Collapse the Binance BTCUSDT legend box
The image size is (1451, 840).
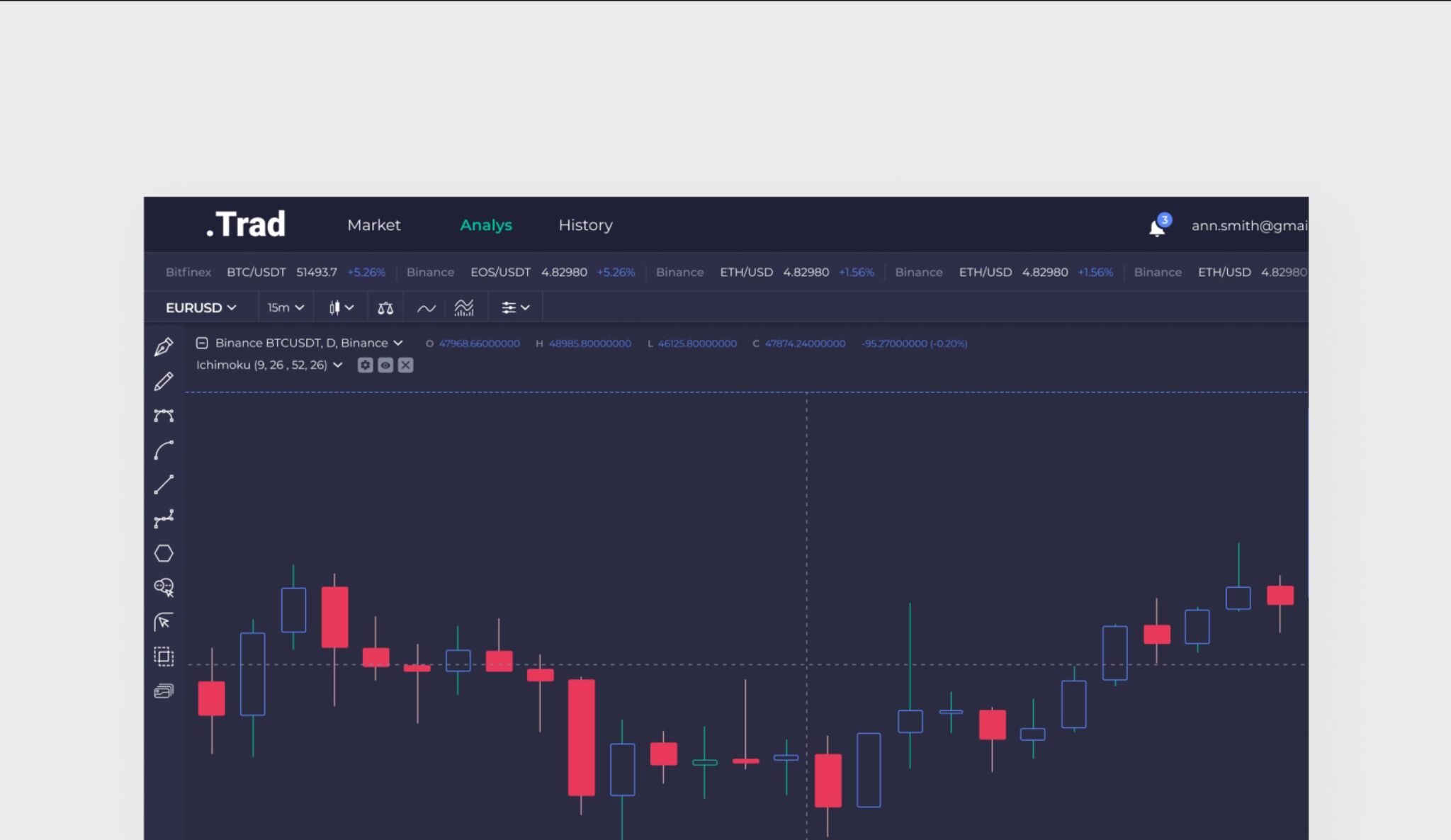point(202,343)
